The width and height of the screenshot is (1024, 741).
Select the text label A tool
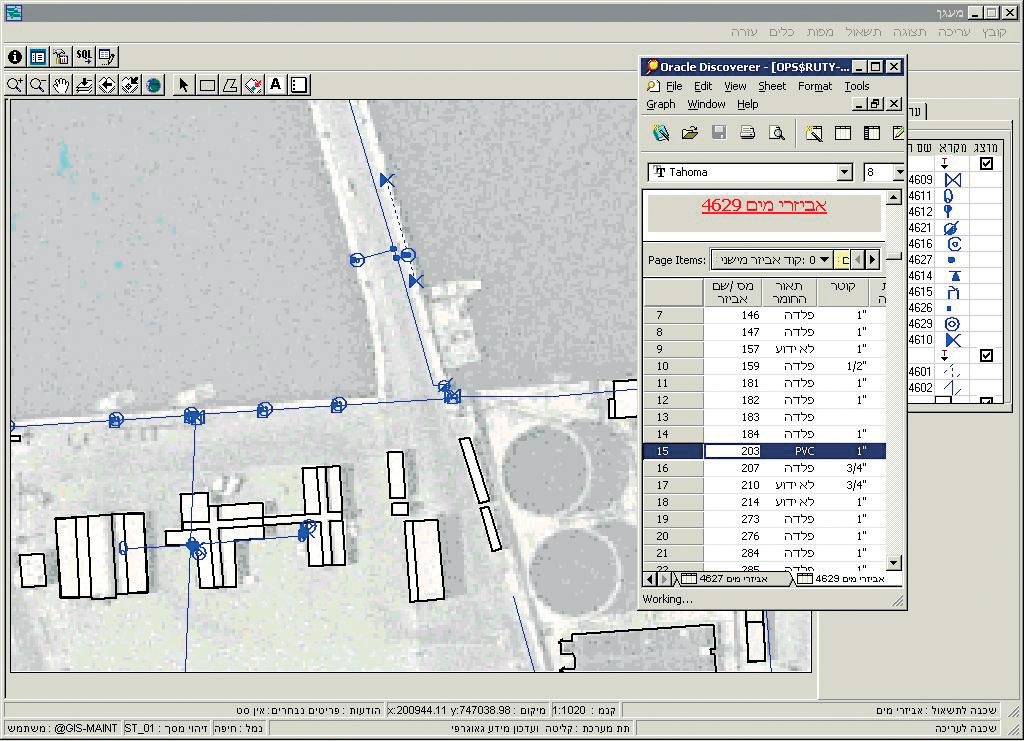coord(276,85)
